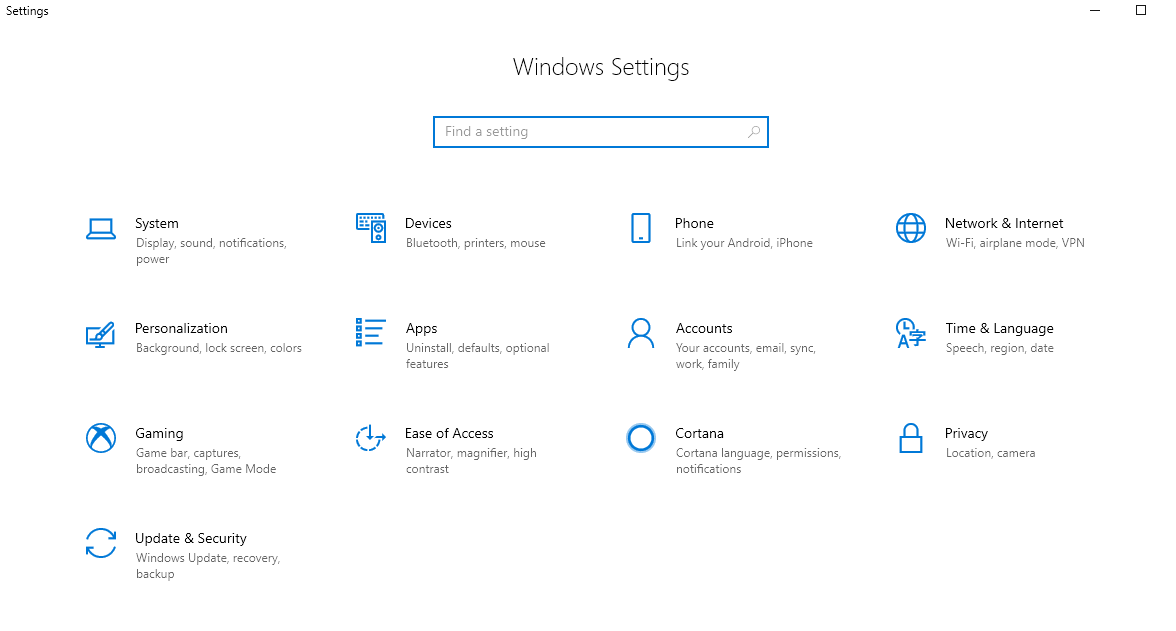Image resolution: width=1176 pixels, height=631 pixels.
Task: Open the System settings heading
Action: (157, 224)
